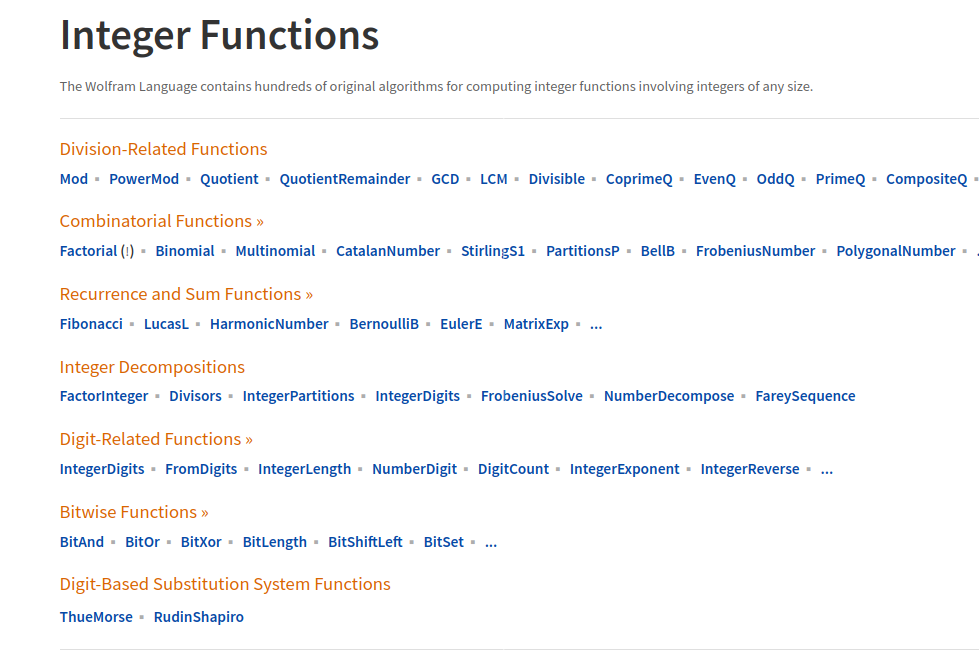Open the FactorInteger function link
979x668 pixels.
(104, 396)
